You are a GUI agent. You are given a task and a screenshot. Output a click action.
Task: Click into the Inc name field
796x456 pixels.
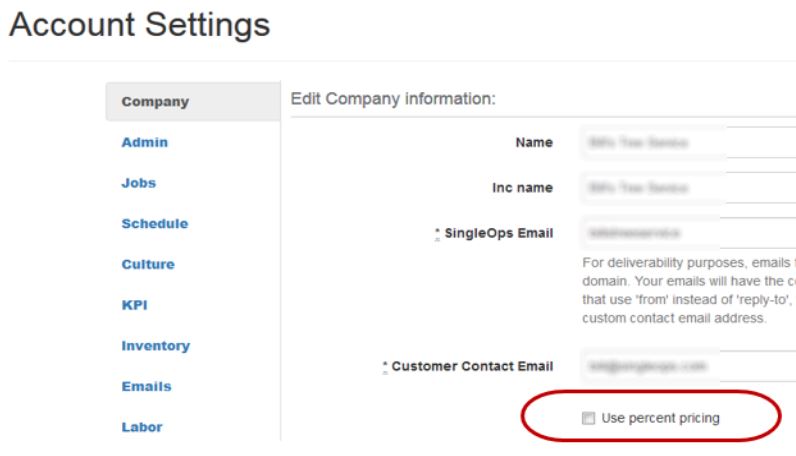688,188
